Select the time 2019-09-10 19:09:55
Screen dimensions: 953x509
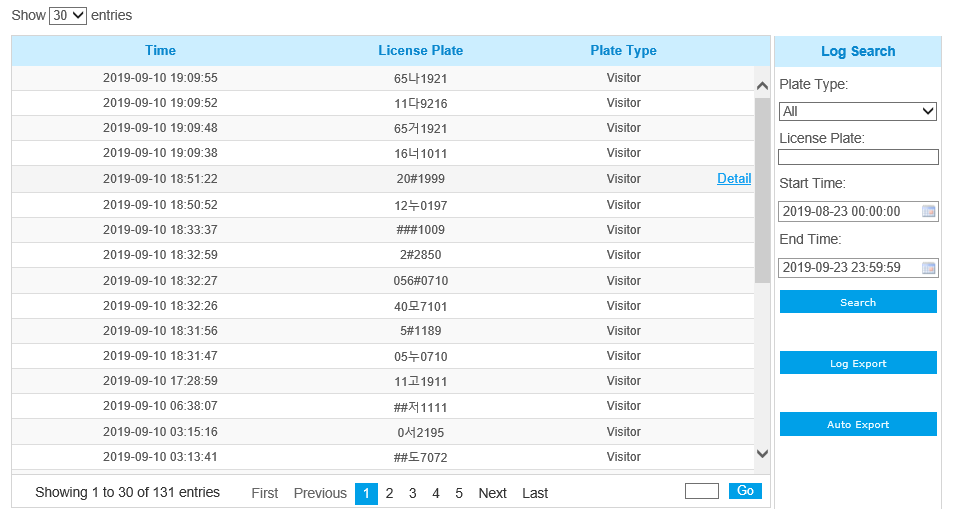click(160, 78)
